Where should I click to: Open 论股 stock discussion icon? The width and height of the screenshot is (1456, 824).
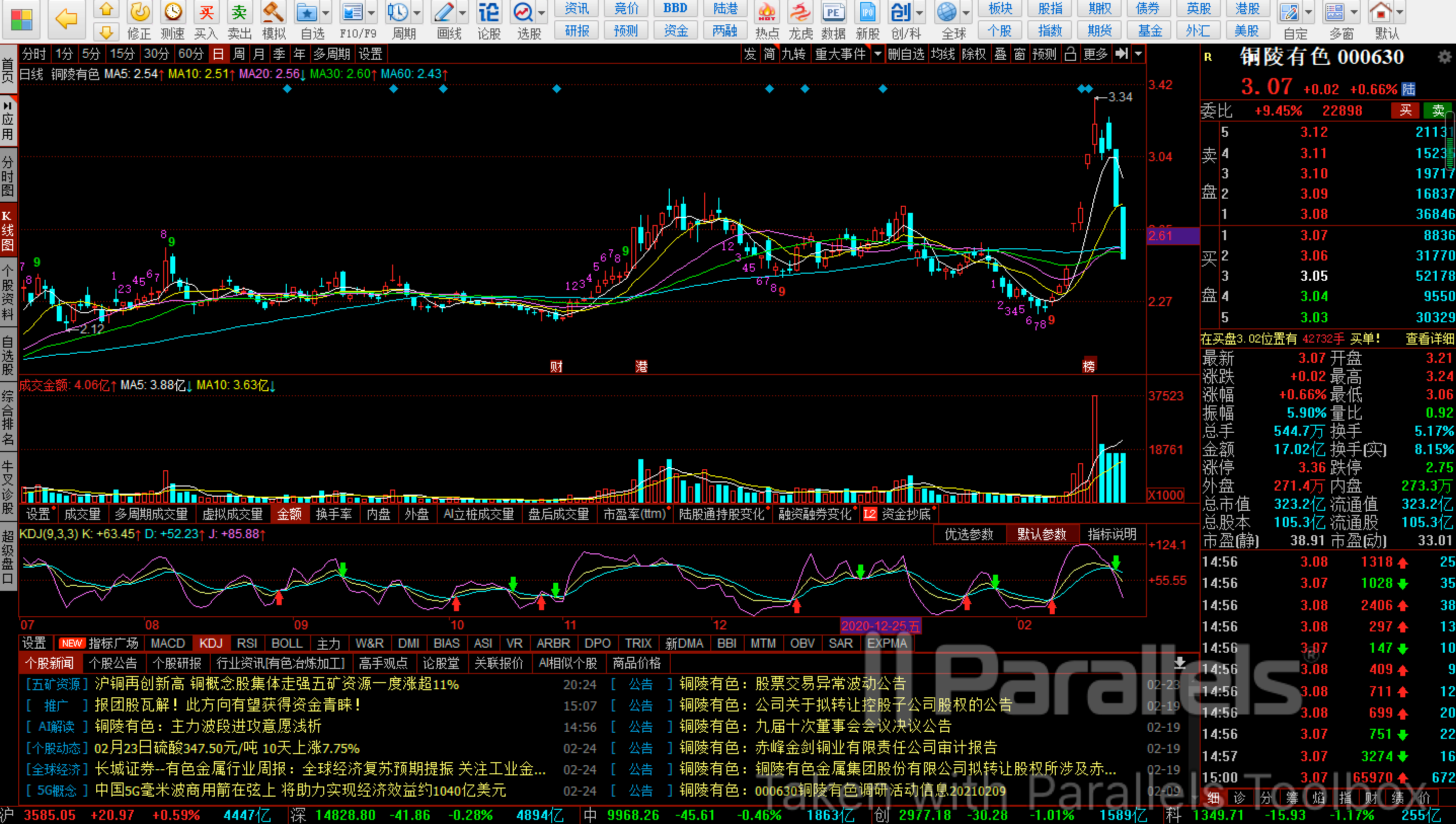click(x=489, y=14)
